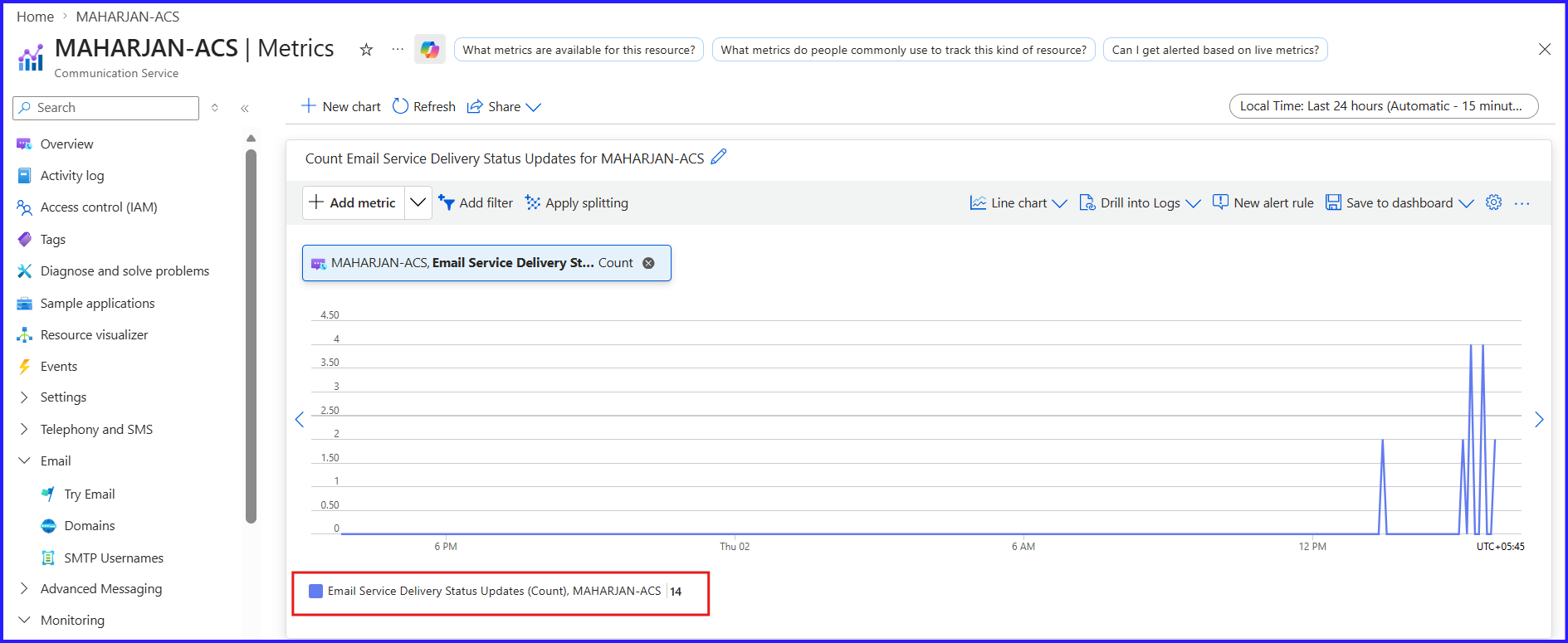Viewport: 1568px width, 643px height.
Task: Click the chart right navigation arrow
Action: click(1539, 420)
